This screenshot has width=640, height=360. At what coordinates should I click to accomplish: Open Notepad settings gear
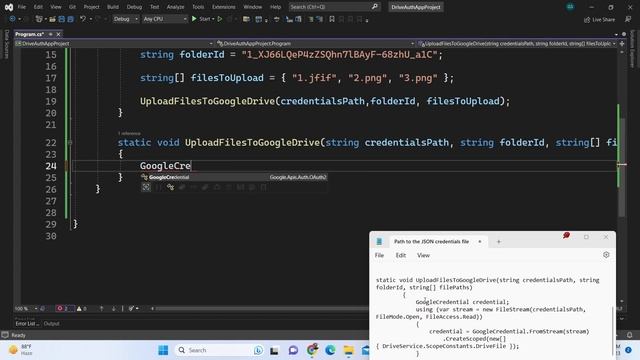[606, 255]
